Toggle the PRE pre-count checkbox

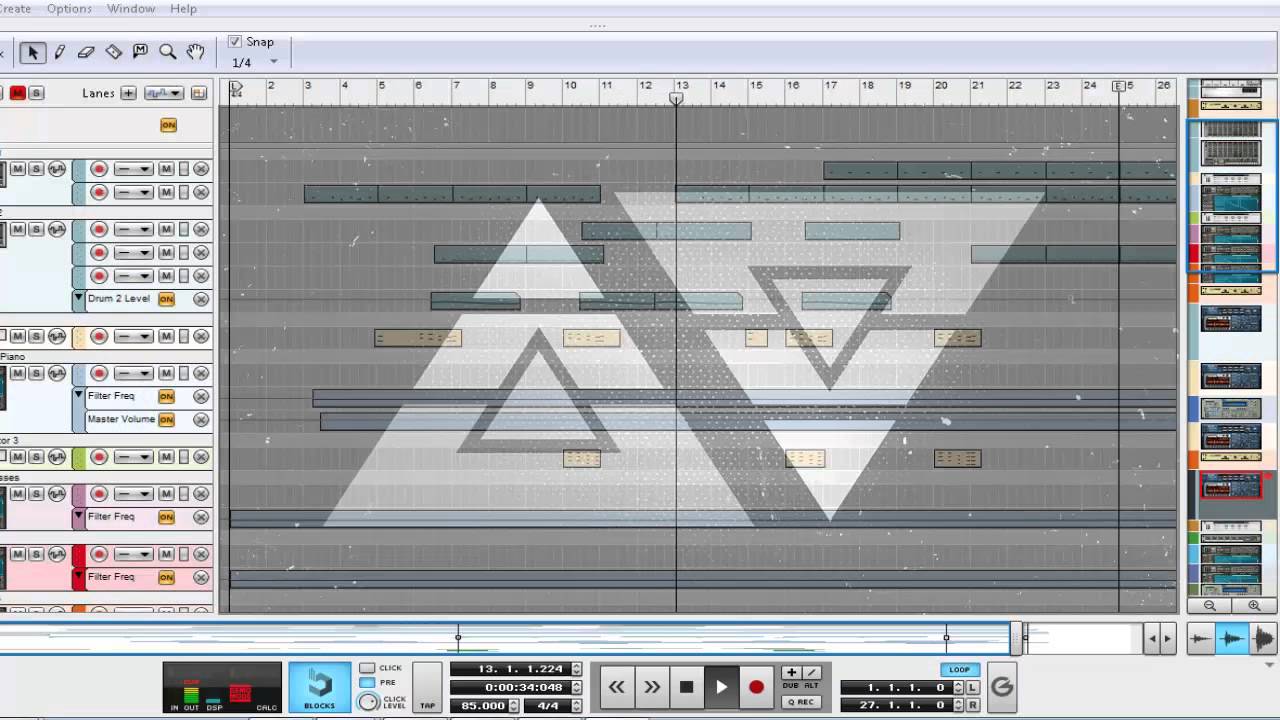click(367, 682)
